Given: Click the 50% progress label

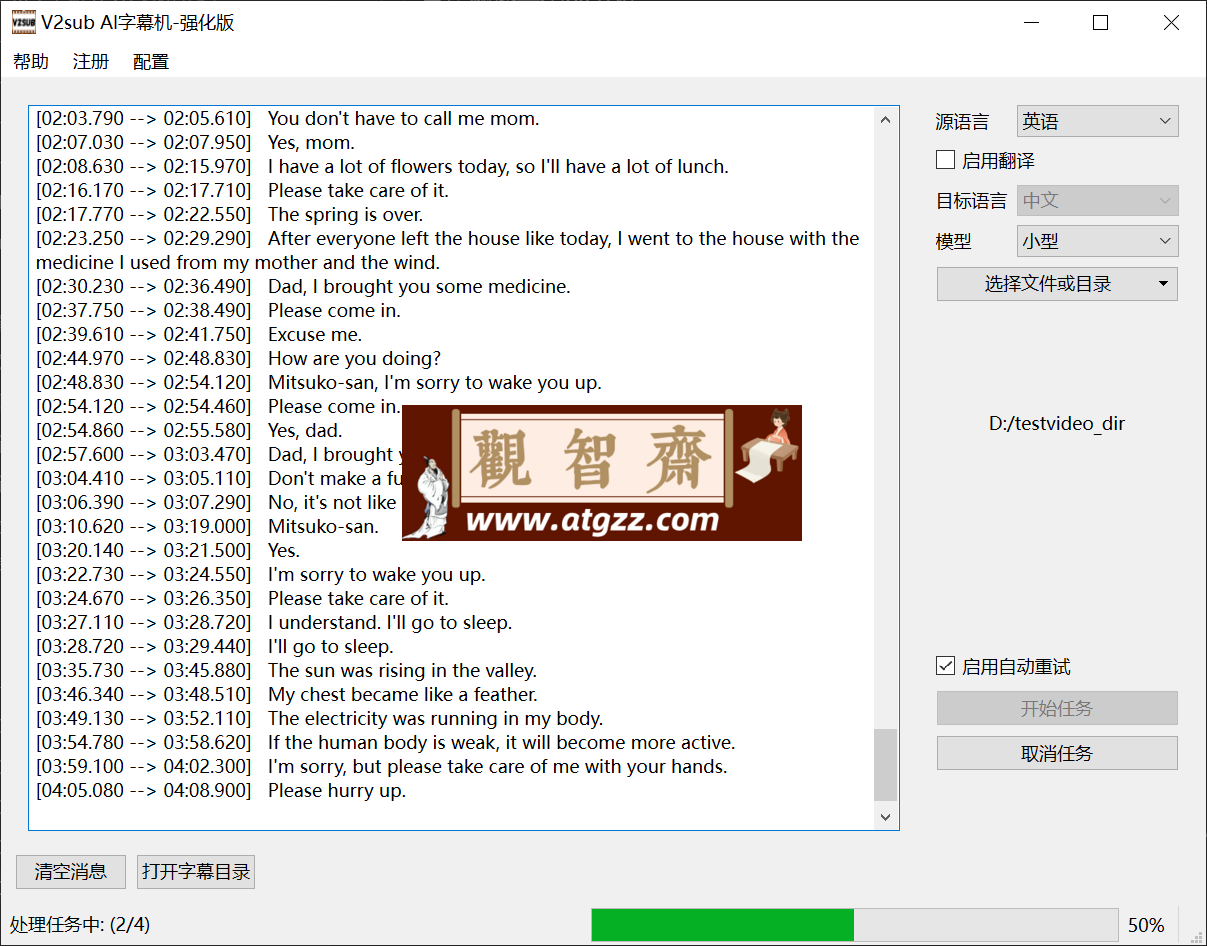Looking at the screenshot, I should 1146,925.
